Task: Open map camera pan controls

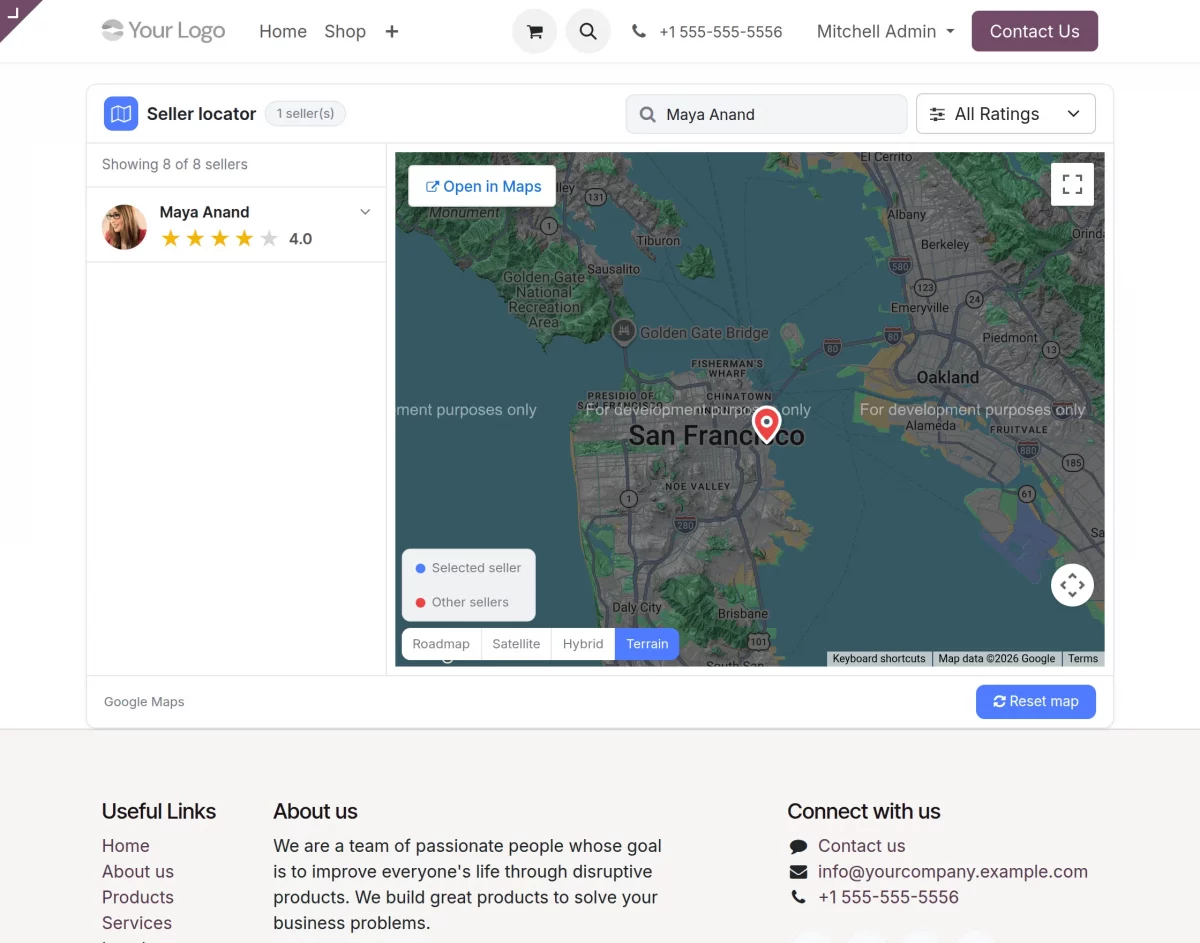Action: [x=1072, y=585]
